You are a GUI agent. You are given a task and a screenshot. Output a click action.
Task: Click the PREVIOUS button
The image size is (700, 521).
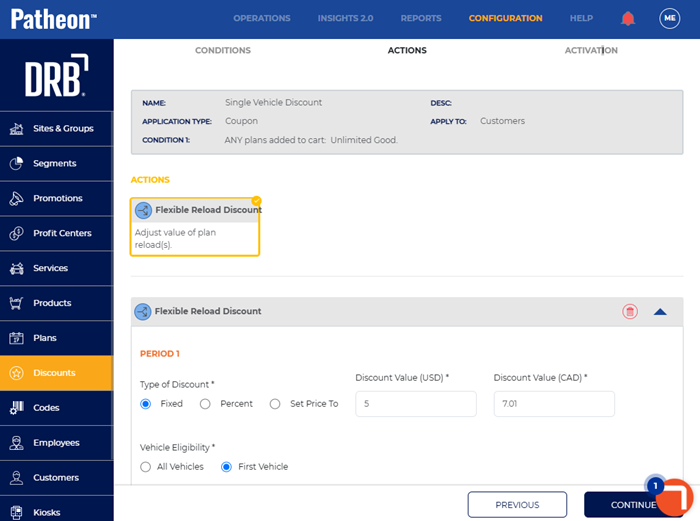pyautogui.click(x=517, y=505)
